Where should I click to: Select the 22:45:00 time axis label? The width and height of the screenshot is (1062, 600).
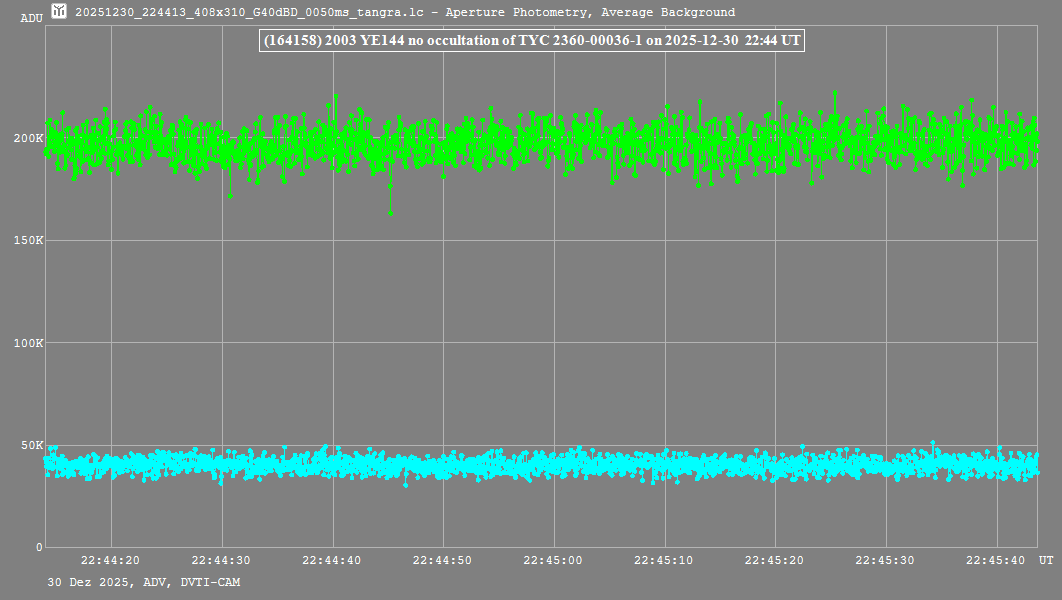coord(554,561)
